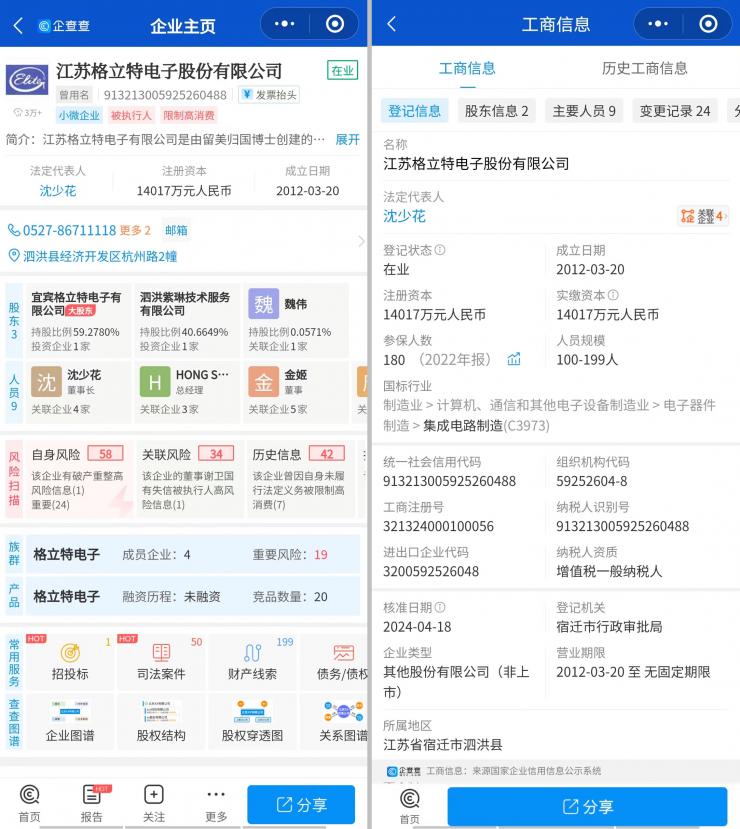The height and width of the screenshot is (829, 740).
Task: Click the trend chart icon beside 参保人数
Action: coord(514,359)
